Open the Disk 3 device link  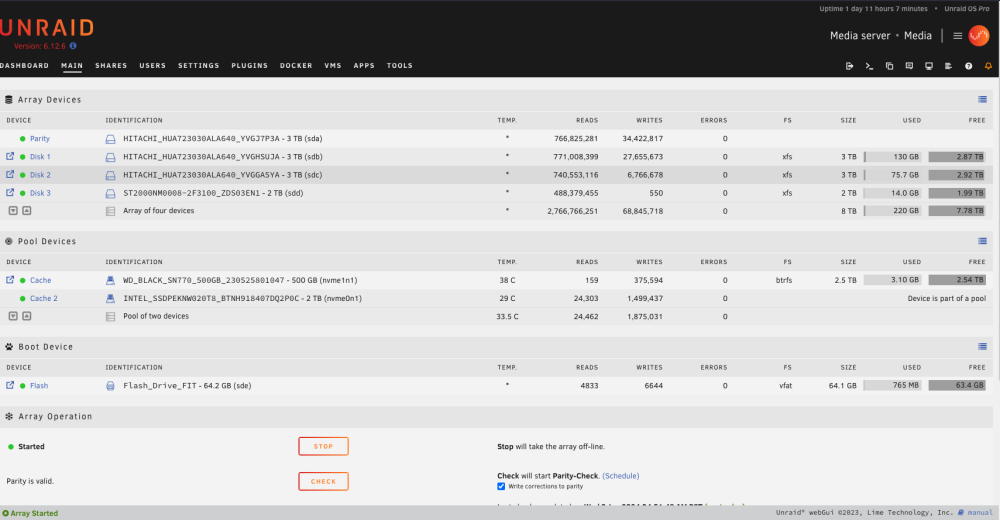(40, 193)
